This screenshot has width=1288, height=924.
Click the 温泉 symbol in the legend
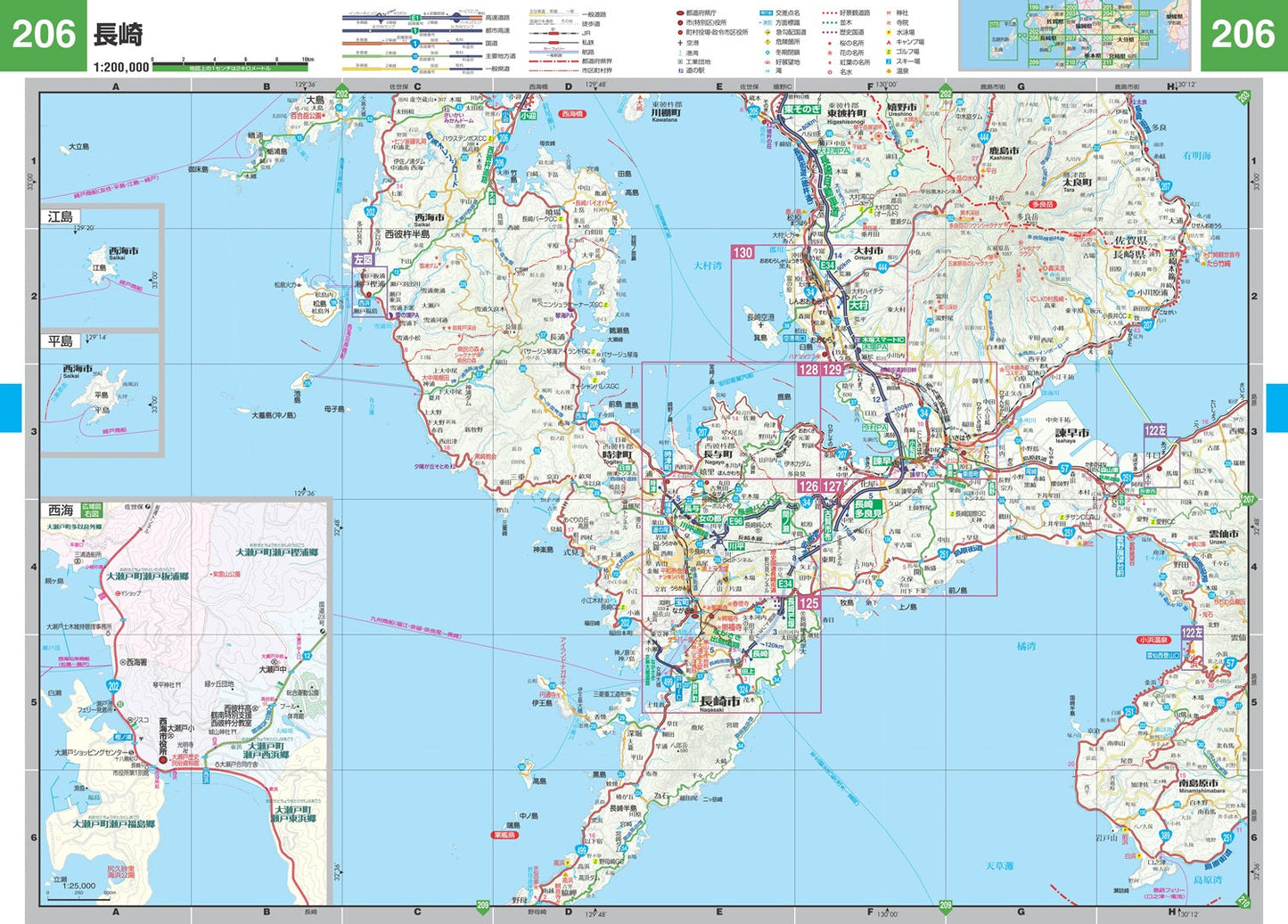pos(889,71)
